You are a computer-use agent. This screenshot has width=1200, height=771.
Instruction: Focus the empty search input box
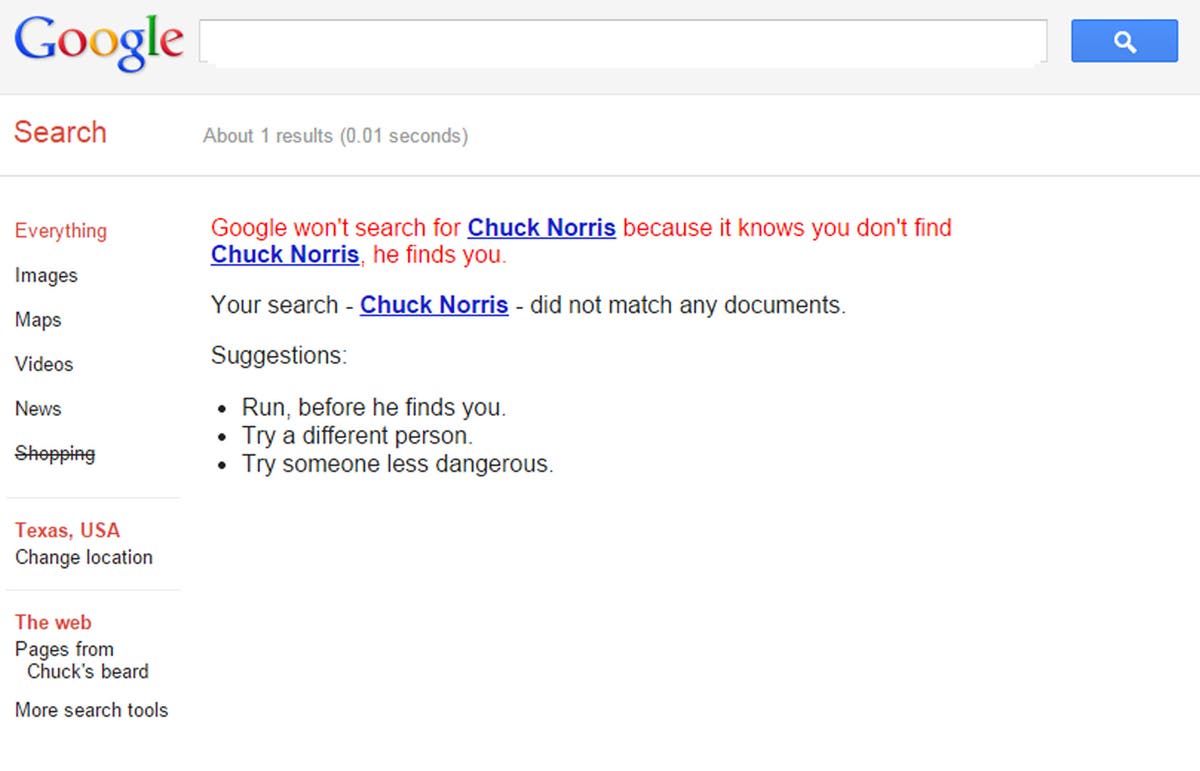622,42
